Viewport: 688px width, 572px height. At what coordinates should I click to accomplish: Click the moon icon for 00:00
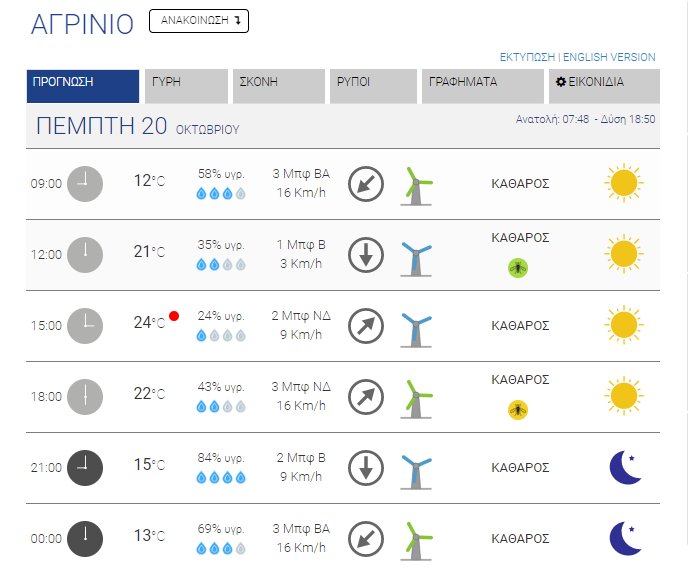(x=626, y=538)
